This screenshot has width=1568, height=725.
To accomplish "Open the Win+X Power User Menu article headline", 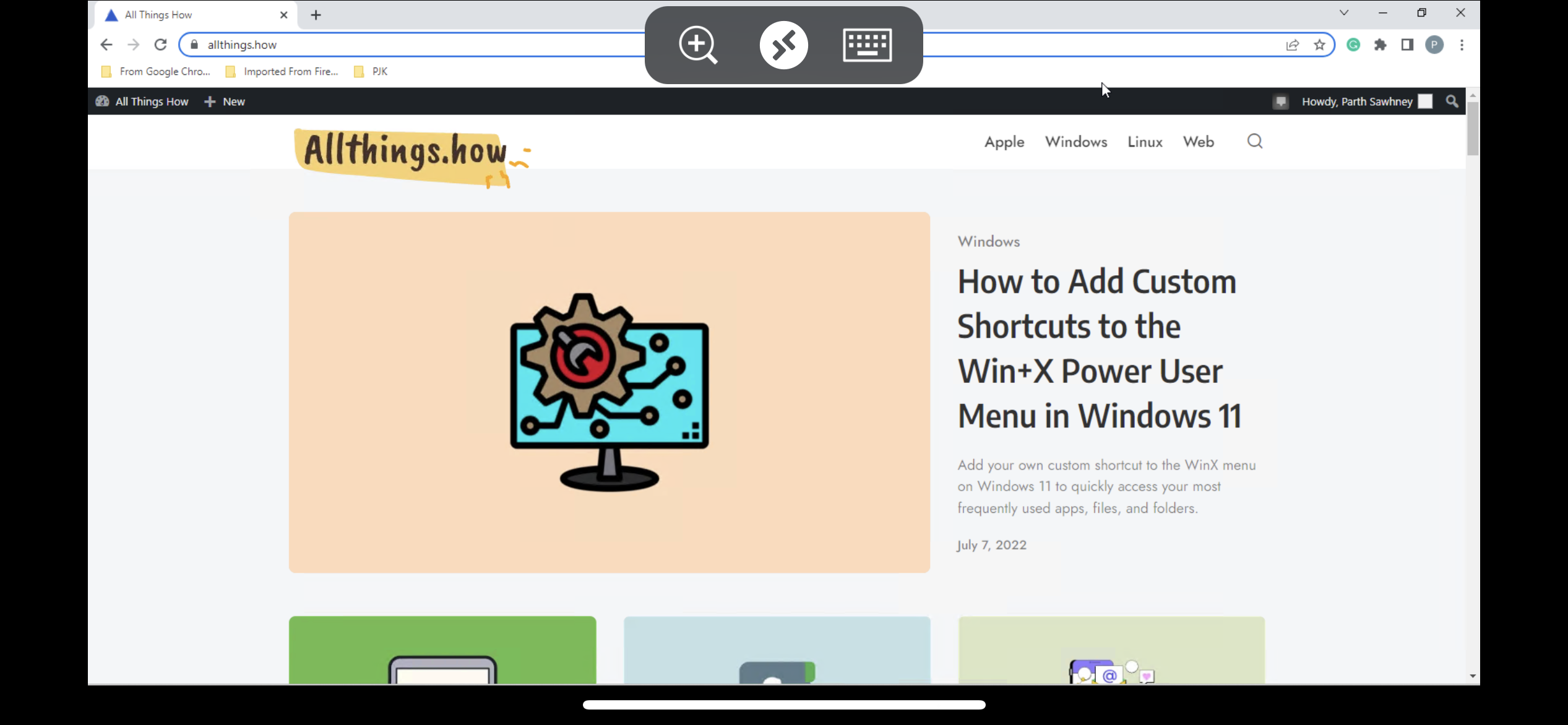I will tap(1100, 348).
